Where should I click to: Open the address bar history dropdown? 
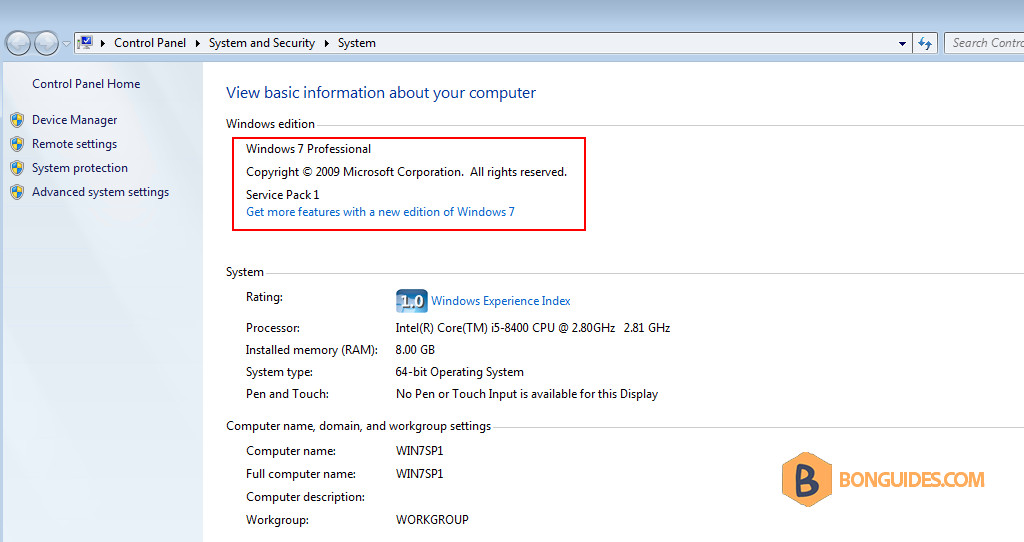coord(902,44)
